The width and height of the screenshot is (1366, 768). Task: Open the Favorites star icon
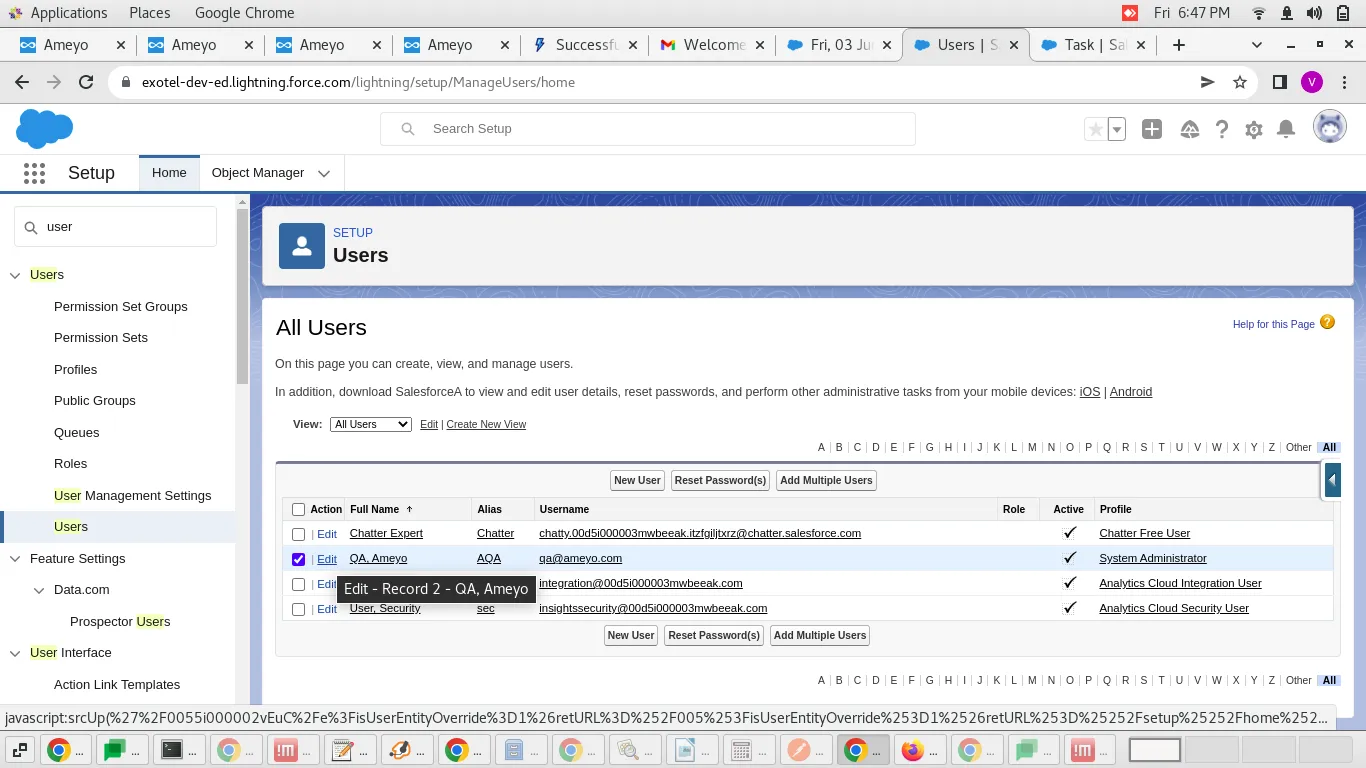[1096, 129]
